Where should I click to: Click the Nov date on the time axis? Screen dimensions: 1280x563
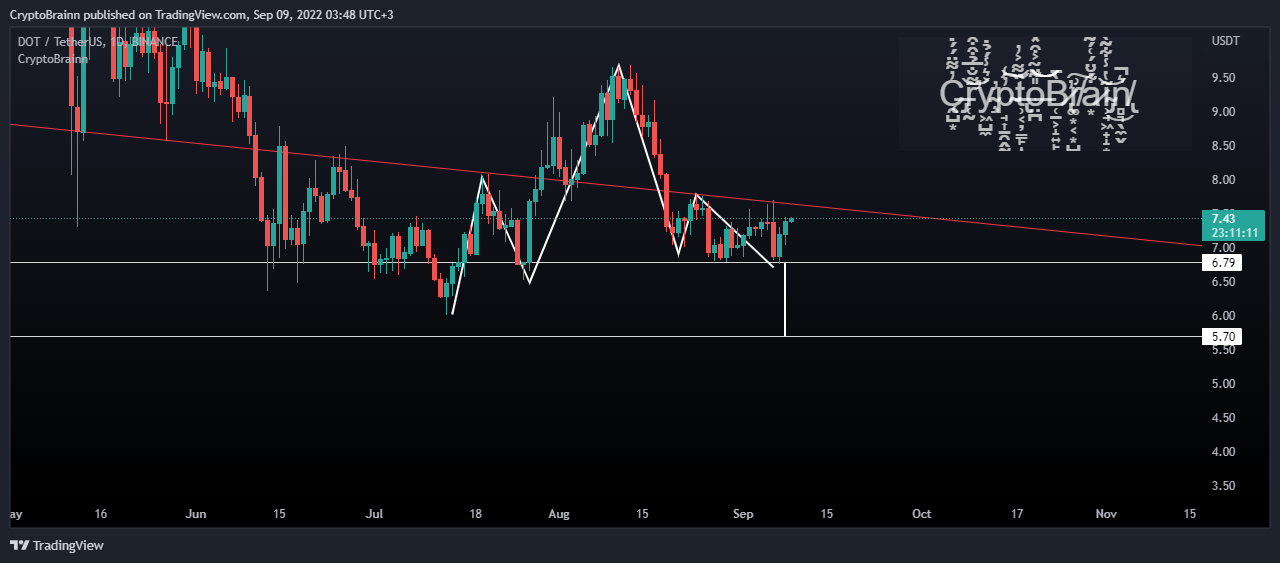click(1106, 514)
